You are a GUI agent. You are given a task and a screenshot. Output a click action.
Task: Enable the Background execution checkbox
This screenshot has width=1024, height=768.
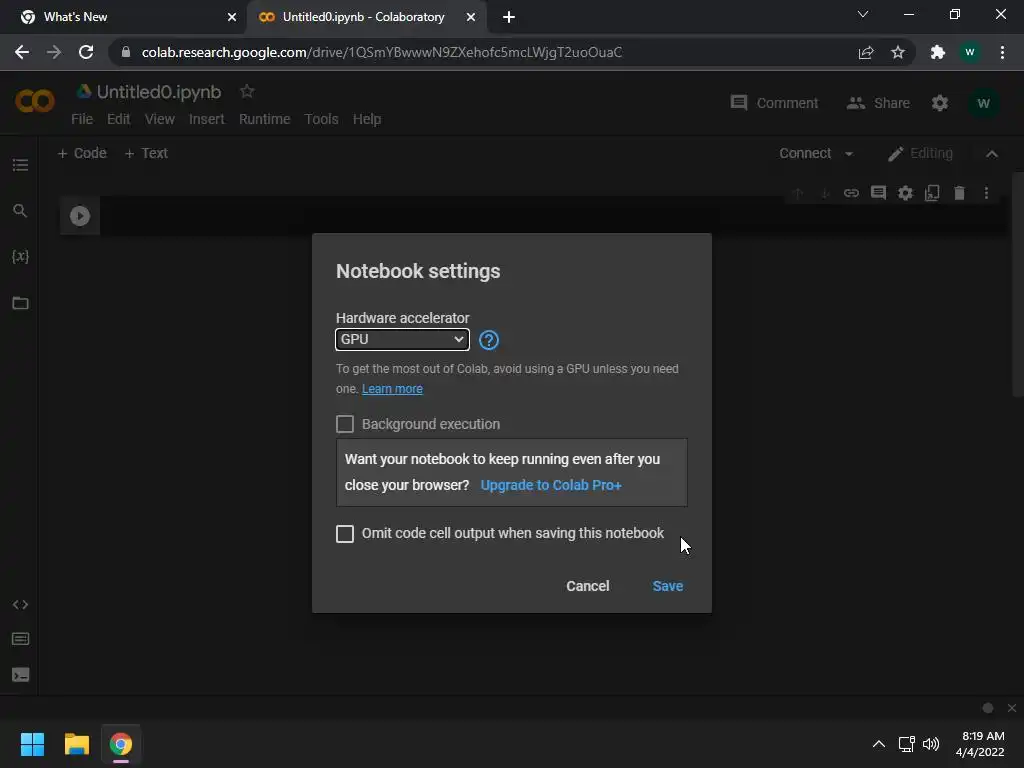pyautogui.click(x=345, y=424)
